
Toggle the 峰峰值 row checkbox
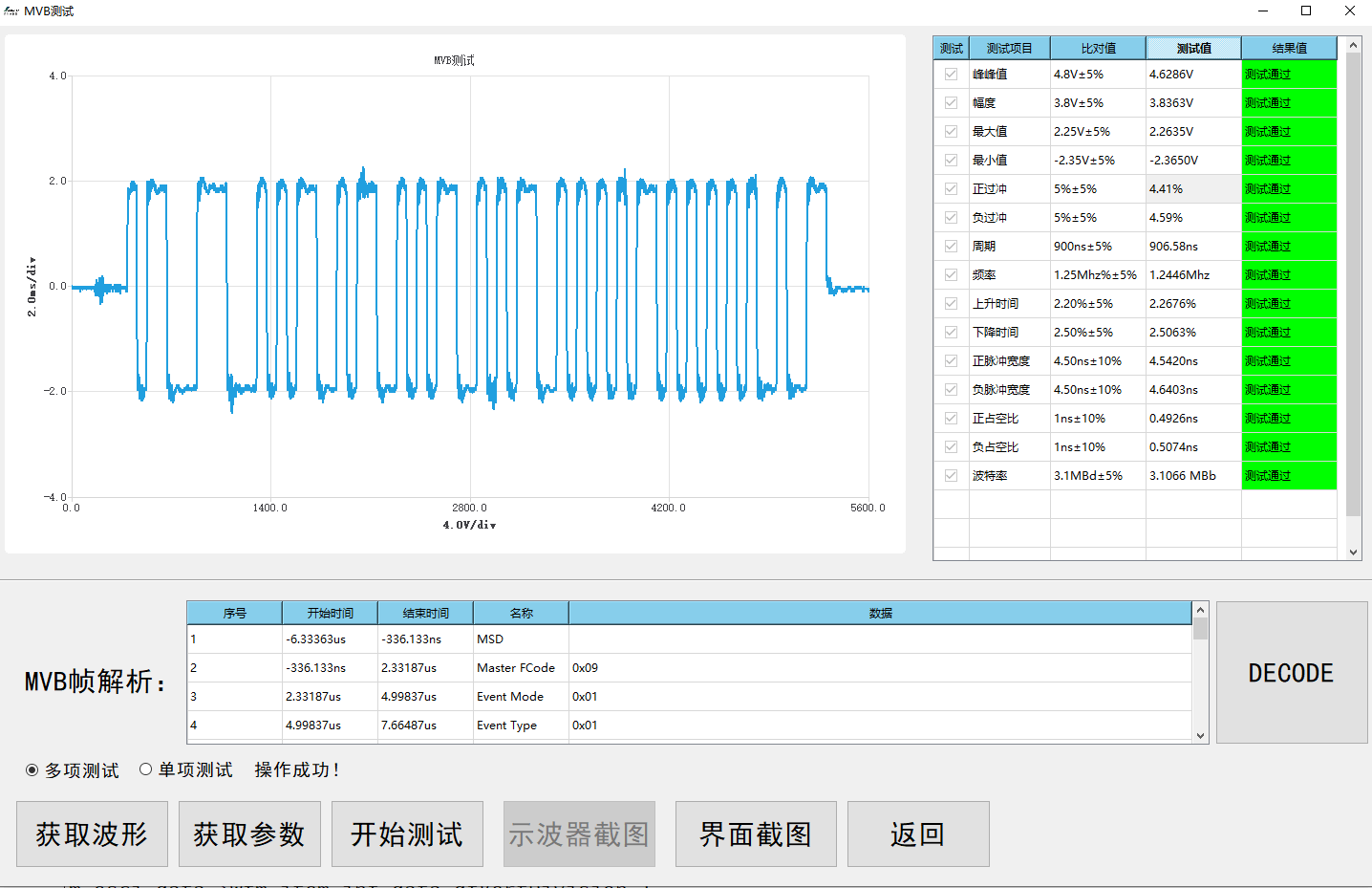point(951,74)
